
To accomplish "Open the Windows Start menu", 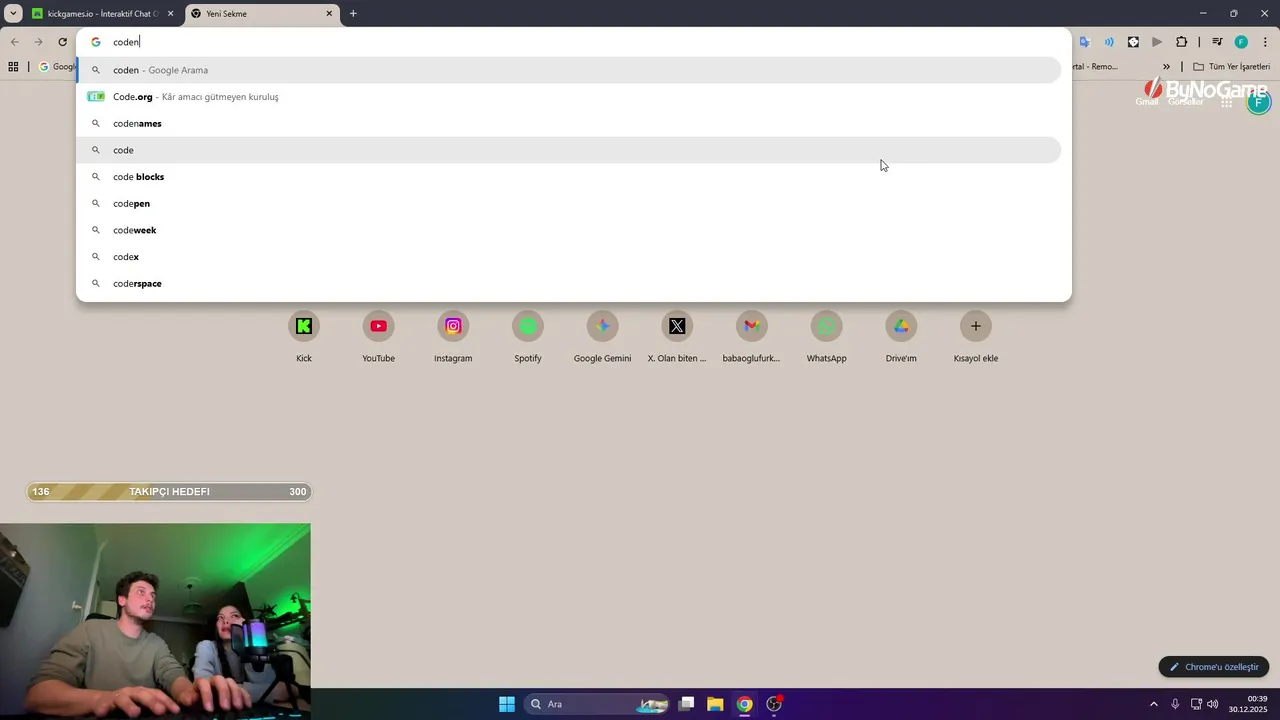I will point(507,704).
